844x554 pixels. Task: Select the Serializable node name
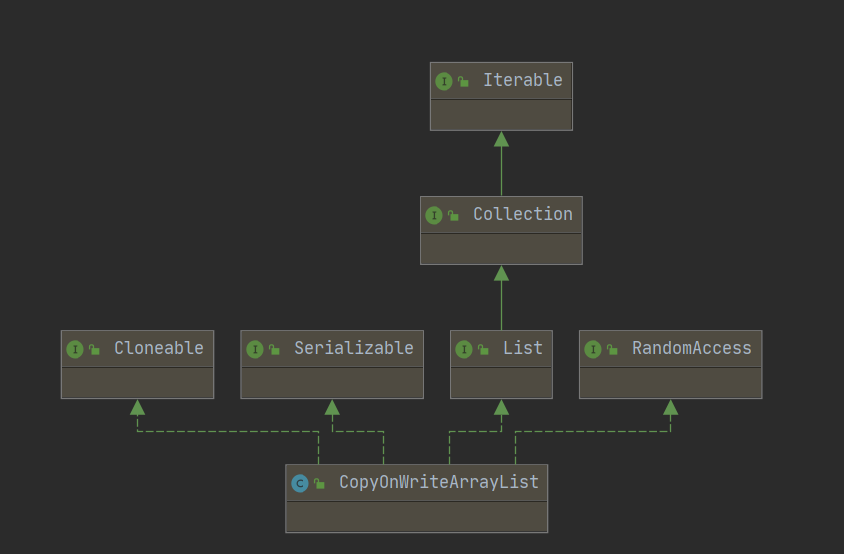(353, 348)
